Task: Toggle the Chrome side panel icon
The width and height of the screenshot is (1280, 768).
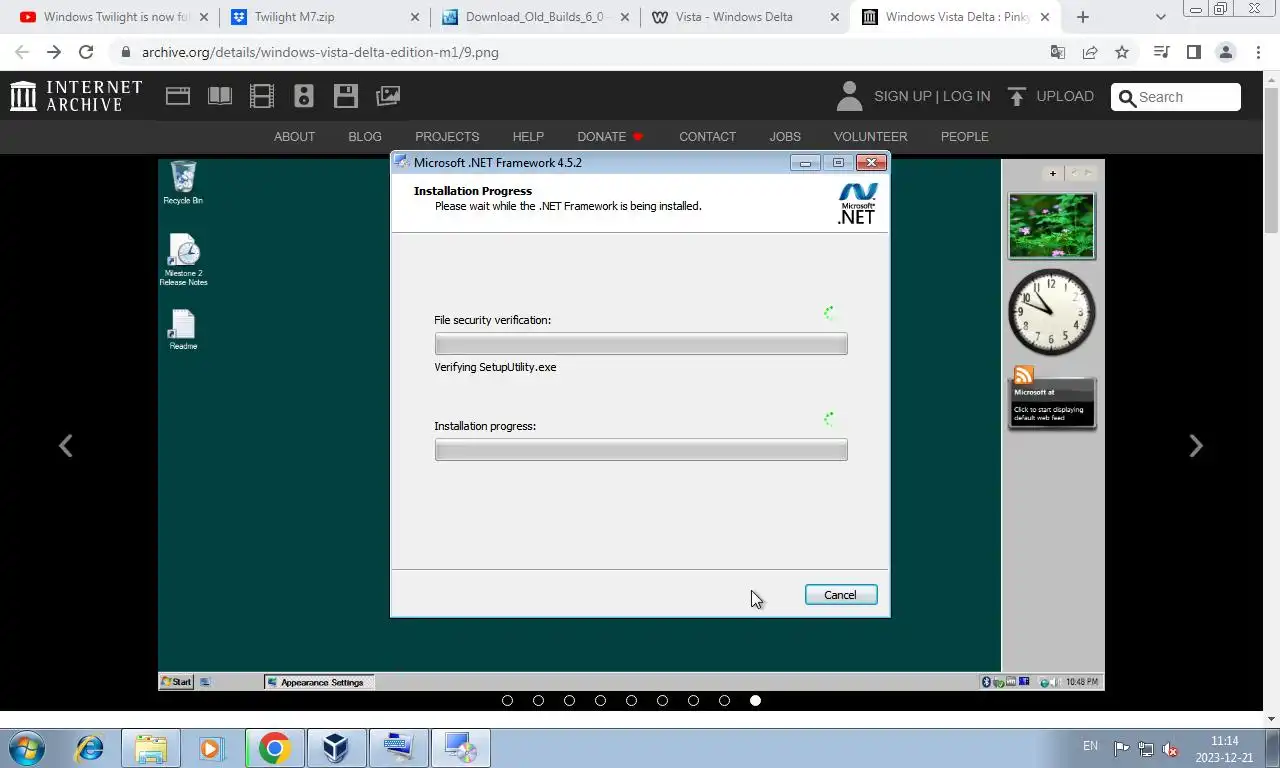Action: coord(1193,52)
